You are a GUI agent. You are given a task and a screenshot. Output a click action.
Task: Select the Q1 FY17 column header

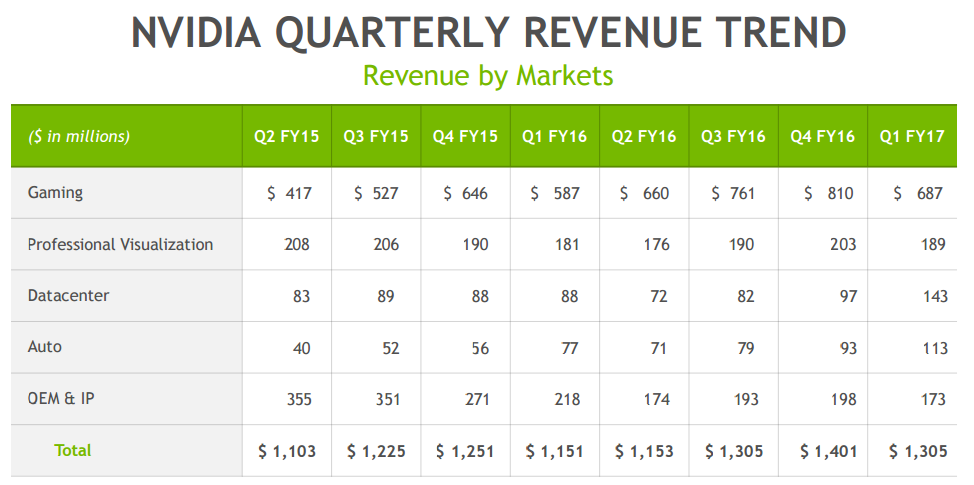(912, 136)
